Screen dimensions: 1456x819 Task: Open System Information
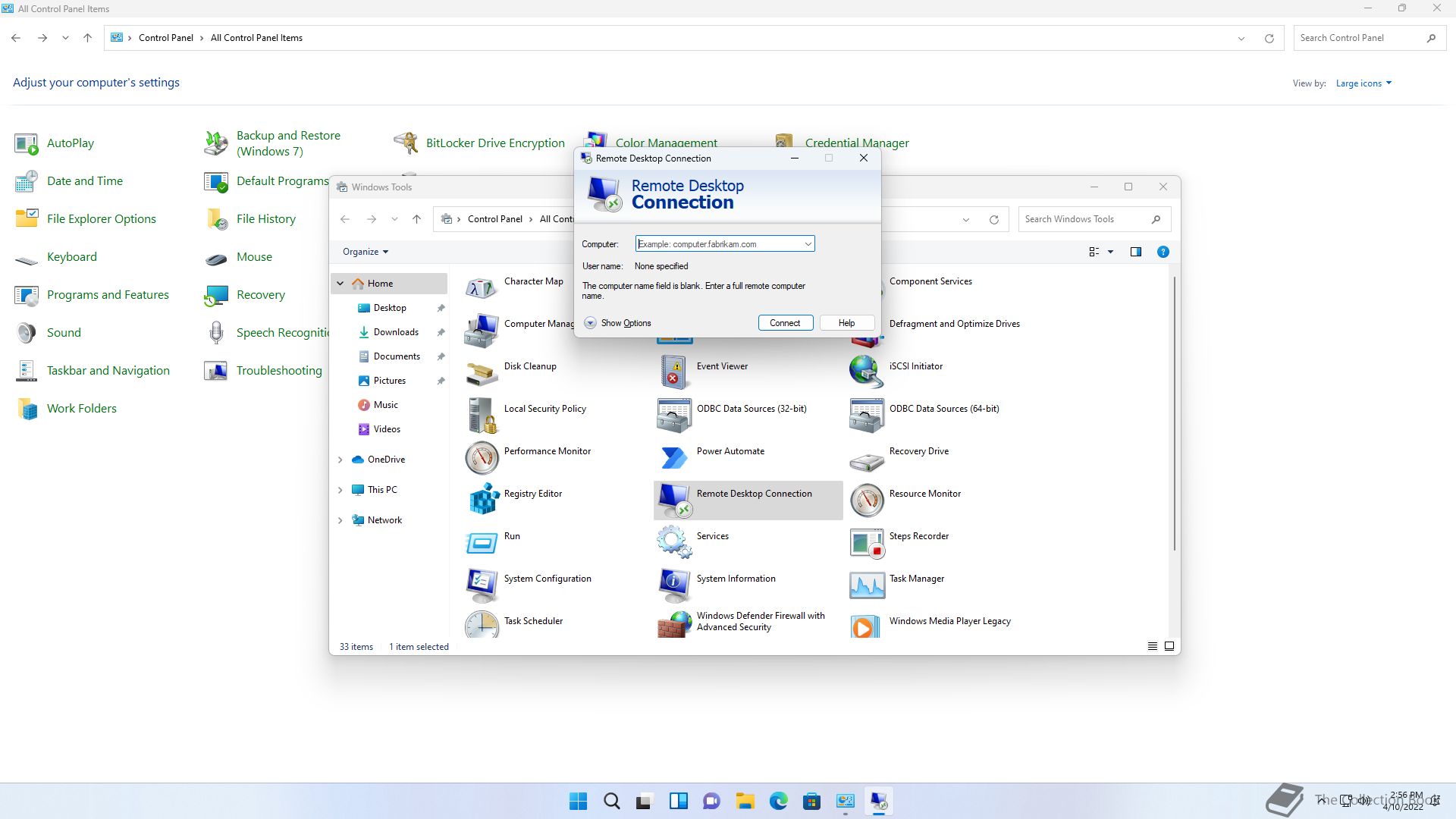717,585
